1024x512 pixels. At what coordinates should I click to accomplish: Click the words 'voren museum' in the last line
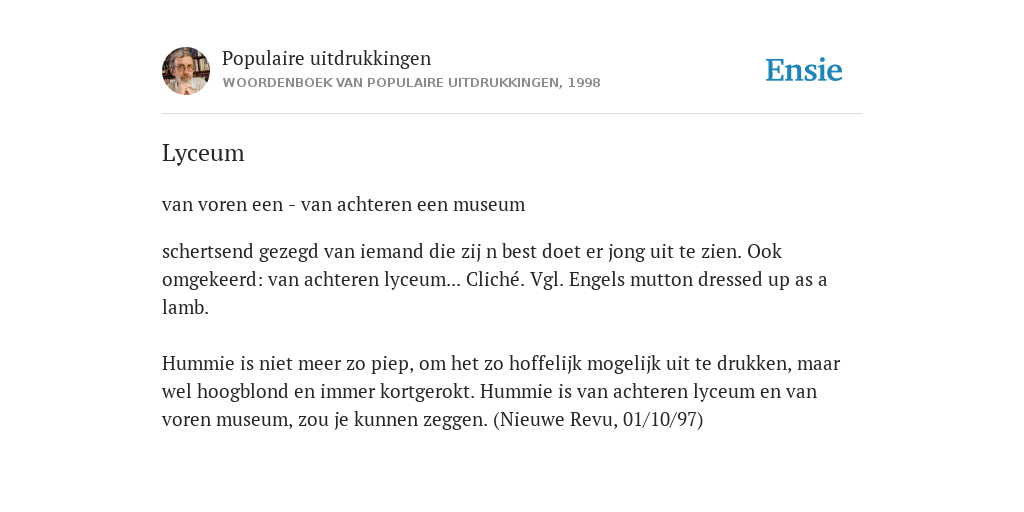click(x=225, y=419)
